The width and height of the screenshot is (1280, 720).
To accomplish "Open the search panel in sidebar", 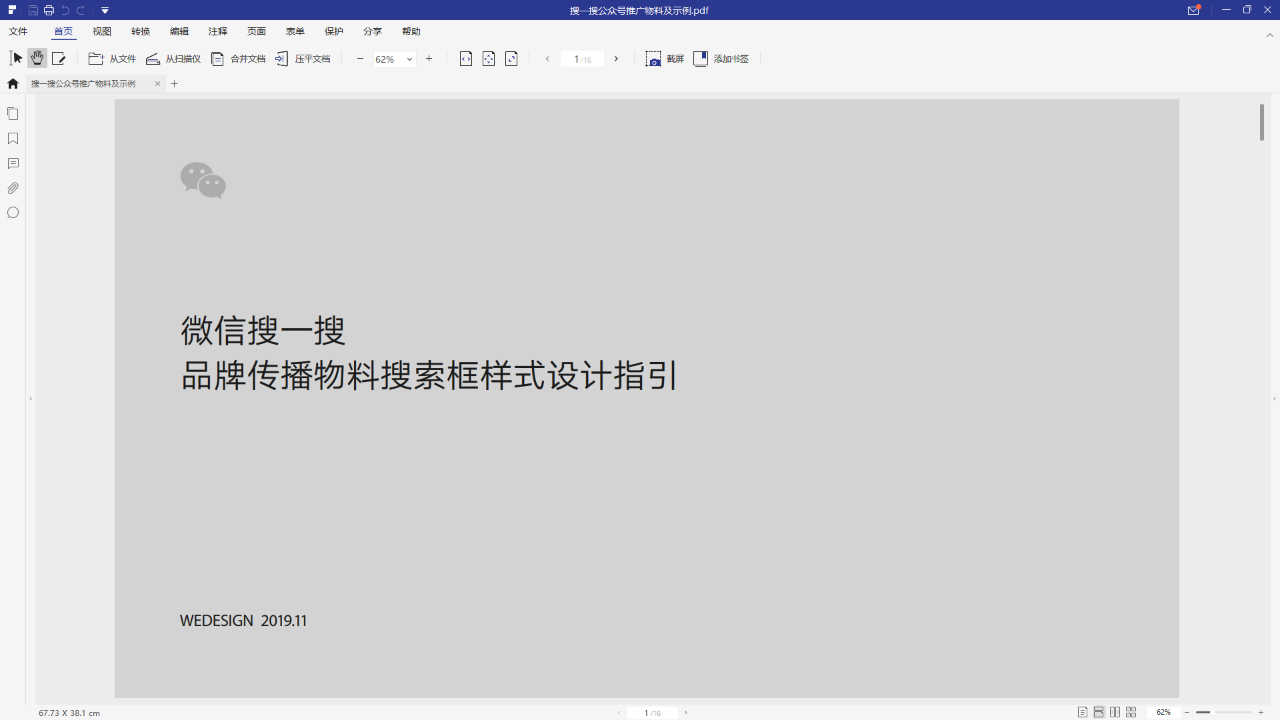I will (13, 213).
